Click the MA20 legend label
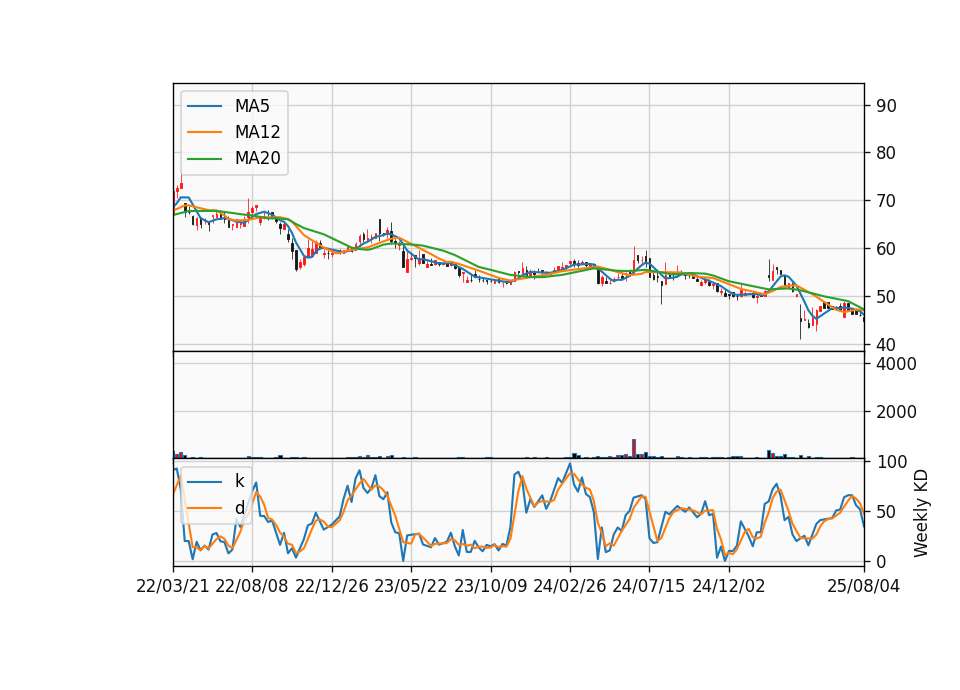This screenshot has width=960, height=690. point(257,159)
